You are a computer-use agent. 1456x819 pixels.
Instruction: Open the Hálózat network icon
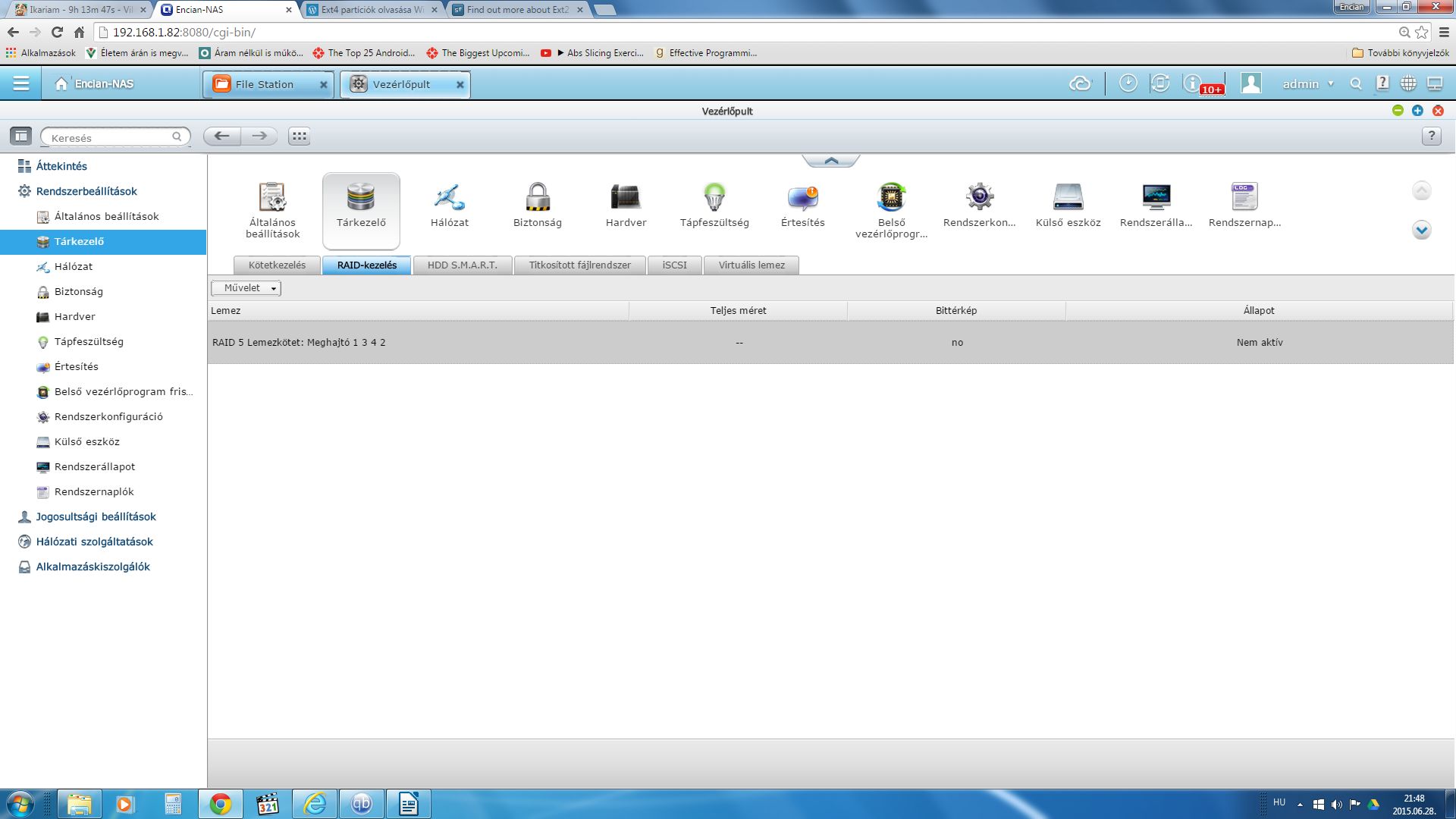point(449,198)
